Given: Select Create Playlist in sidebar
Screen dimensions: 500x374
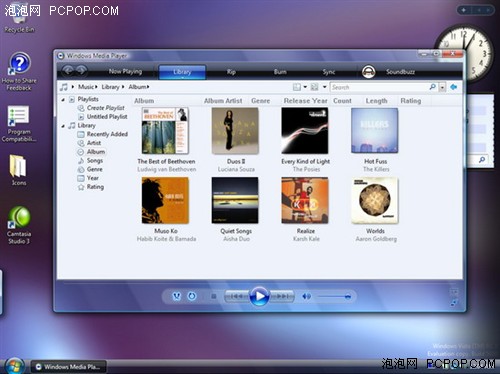Looking at the screenshot, I should point(106,108).
